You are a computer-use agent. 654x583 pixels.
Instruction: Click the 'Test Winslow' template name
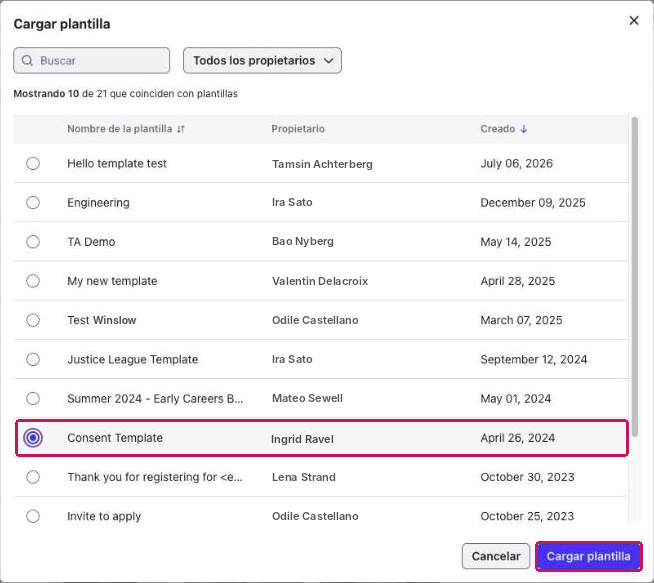[102, 320]
